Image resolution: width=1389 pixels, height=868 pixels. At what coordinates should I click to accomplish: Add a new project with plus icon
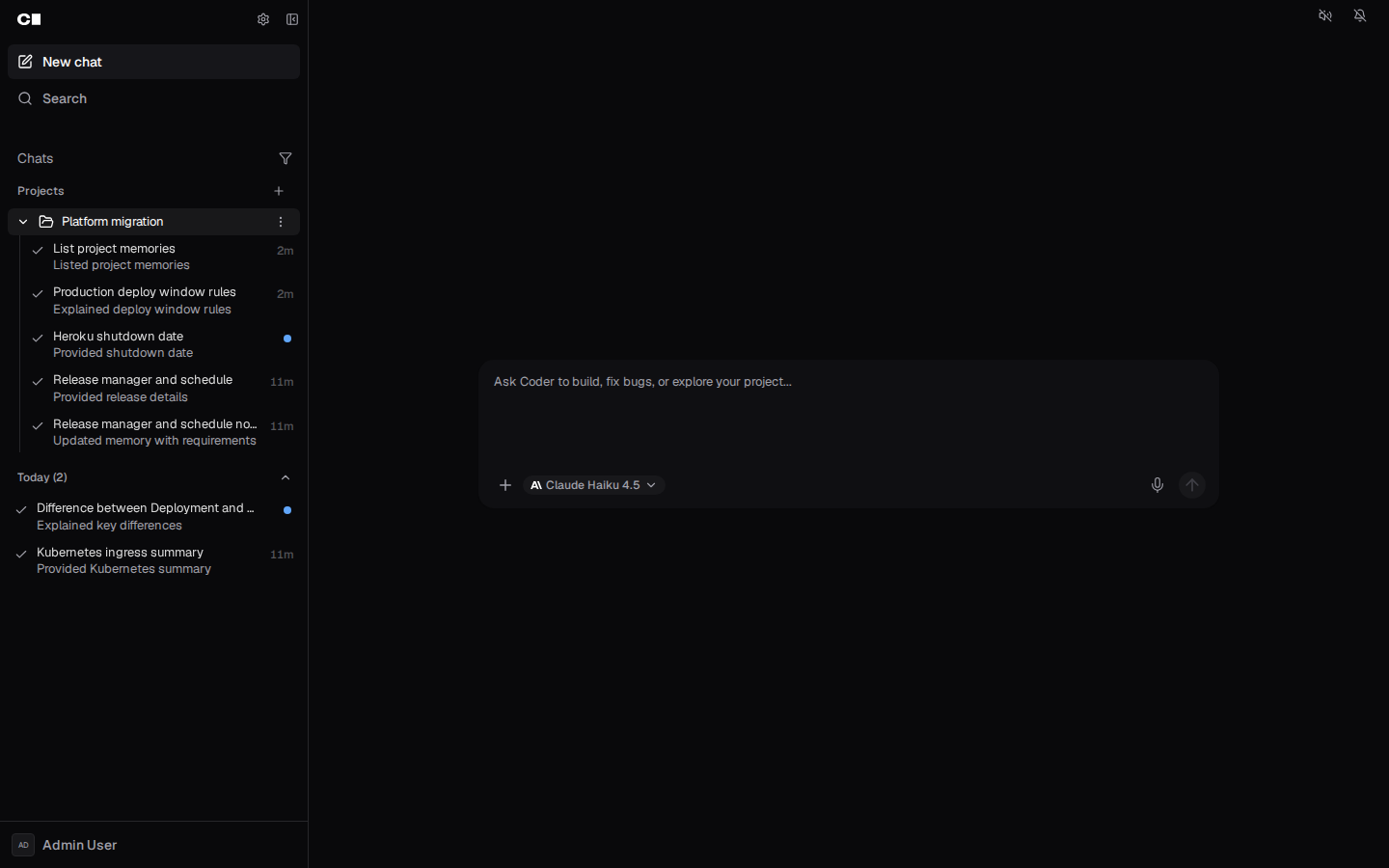click(x=279, y=191)
